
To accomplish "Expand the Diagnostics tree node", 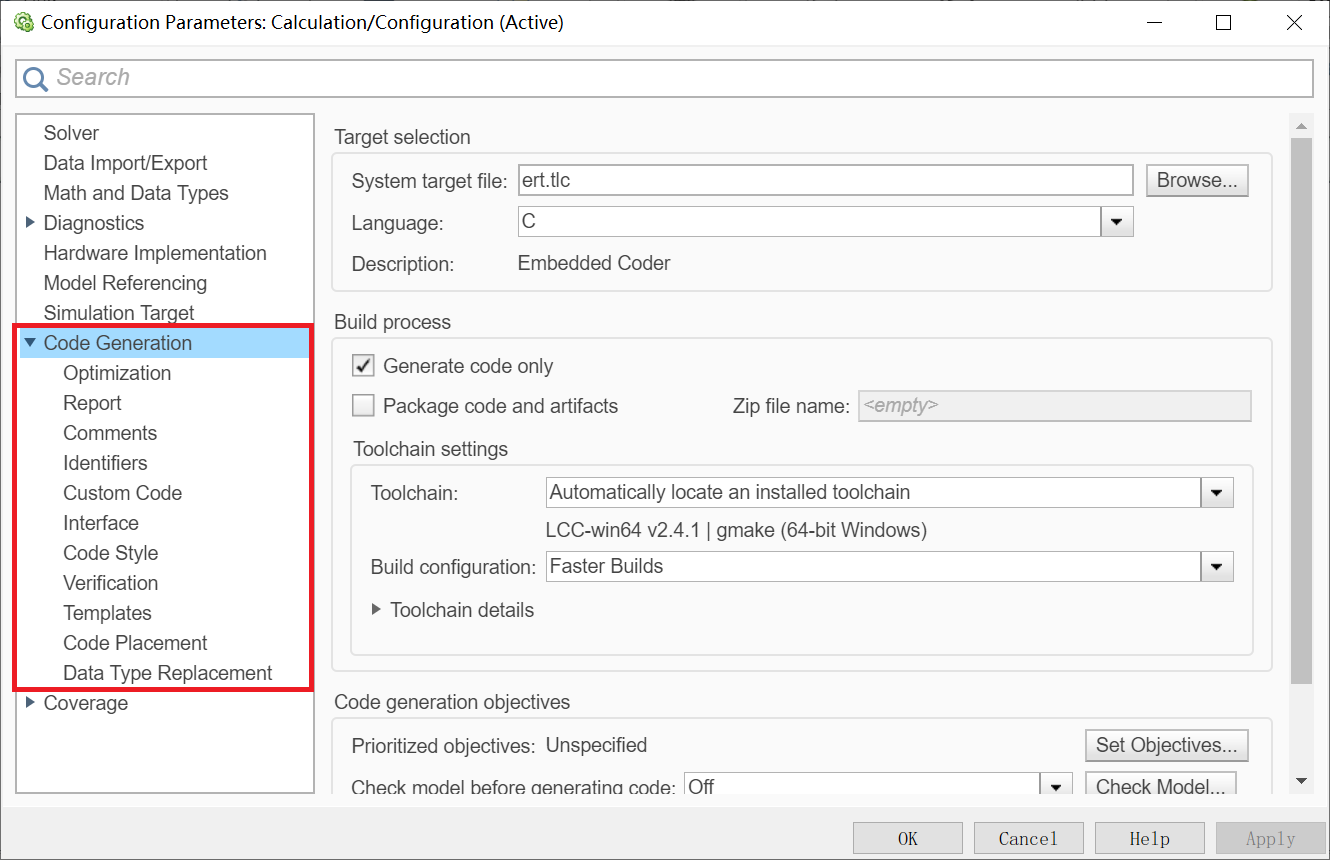I will tap(30, 223).
